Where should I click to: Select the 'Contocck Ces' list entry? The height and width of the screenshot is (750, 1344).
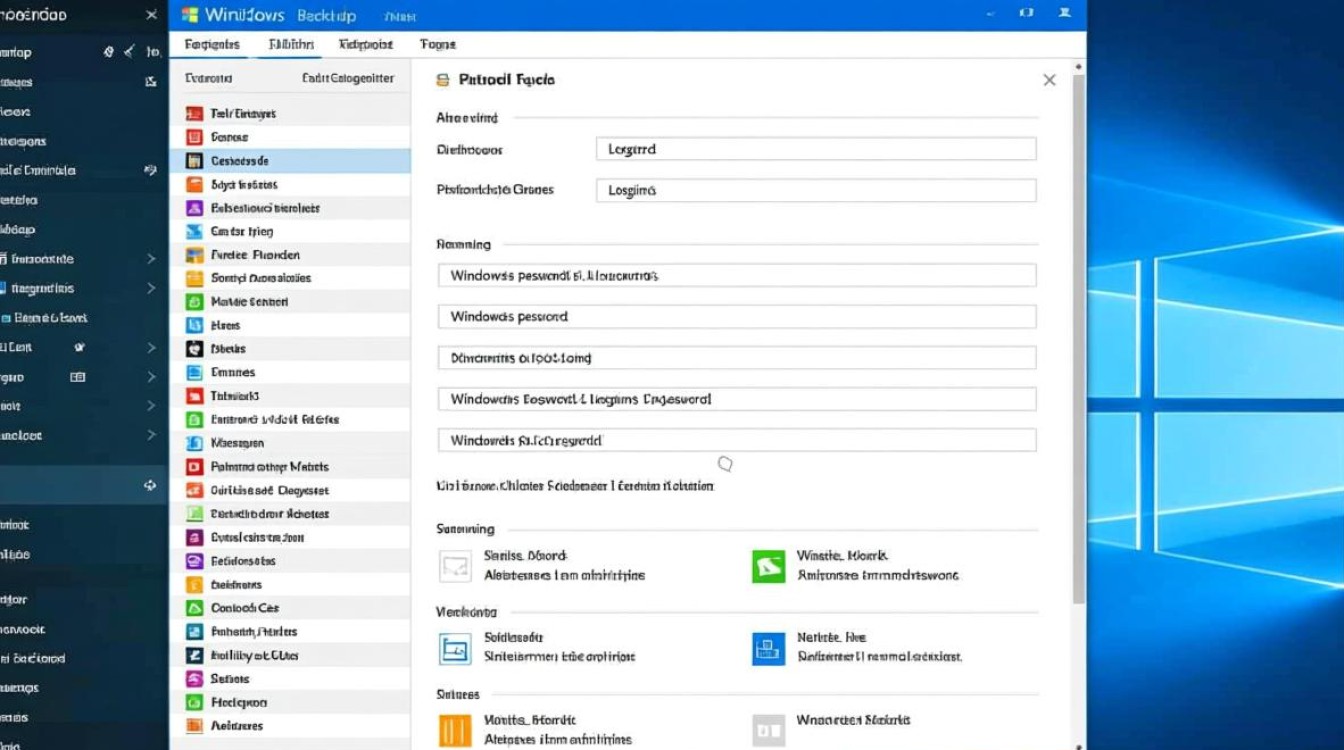245,608
